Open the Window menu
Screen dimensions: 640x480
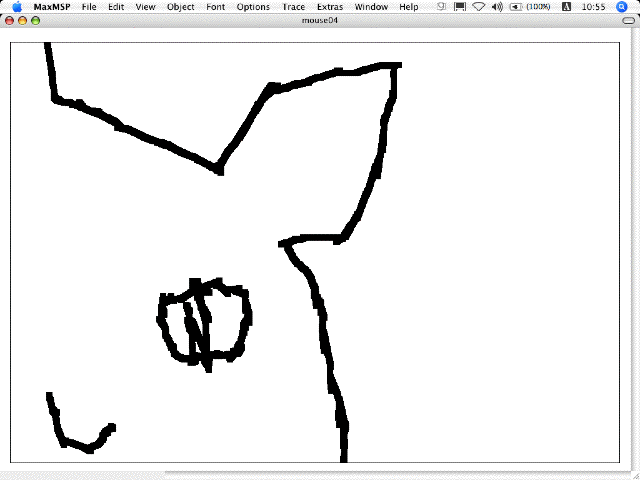pos(371,7)
